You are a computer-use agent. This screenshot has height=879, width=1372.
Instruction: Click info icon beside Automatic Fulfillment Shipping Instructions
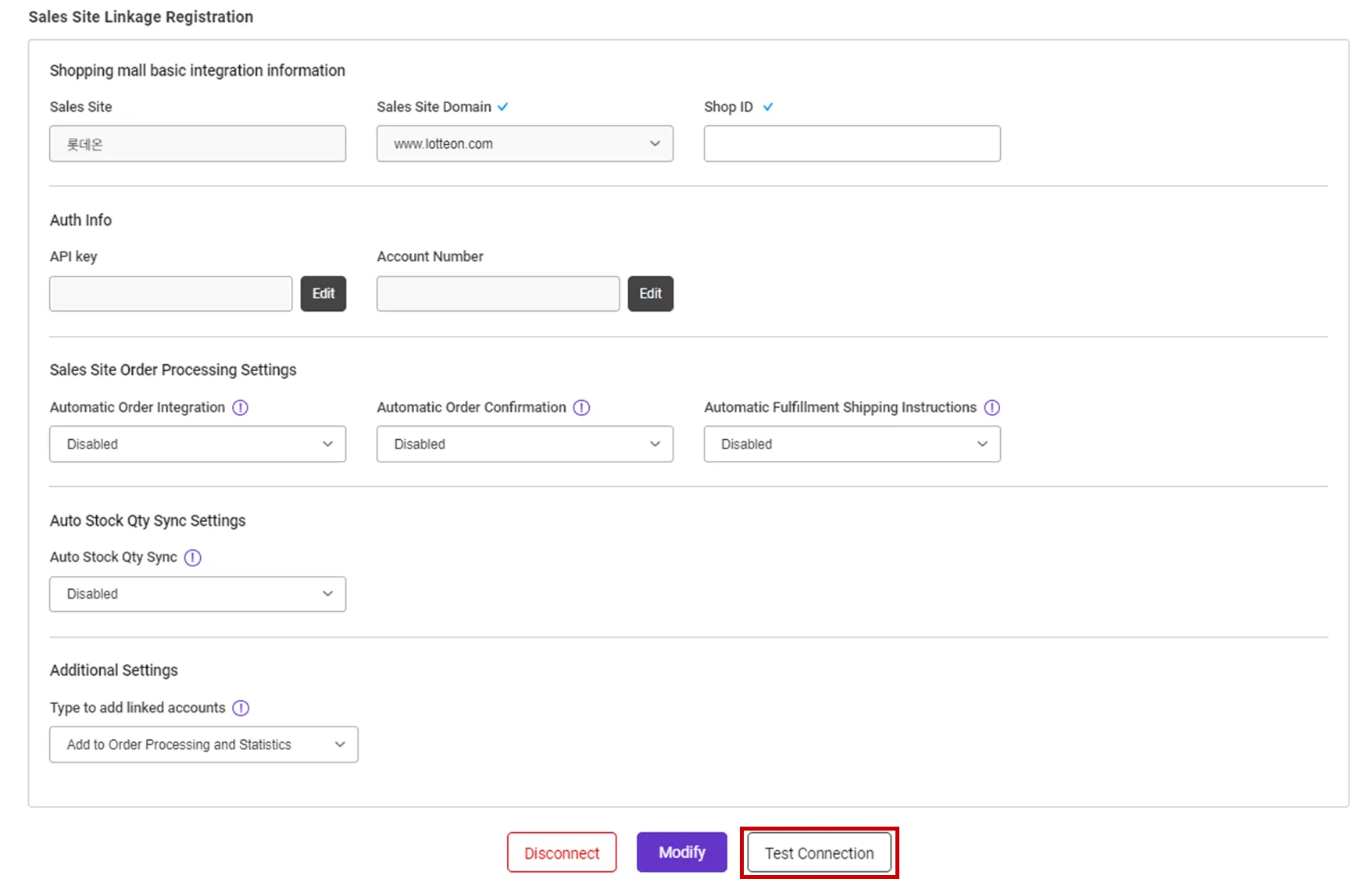(991, 408)
